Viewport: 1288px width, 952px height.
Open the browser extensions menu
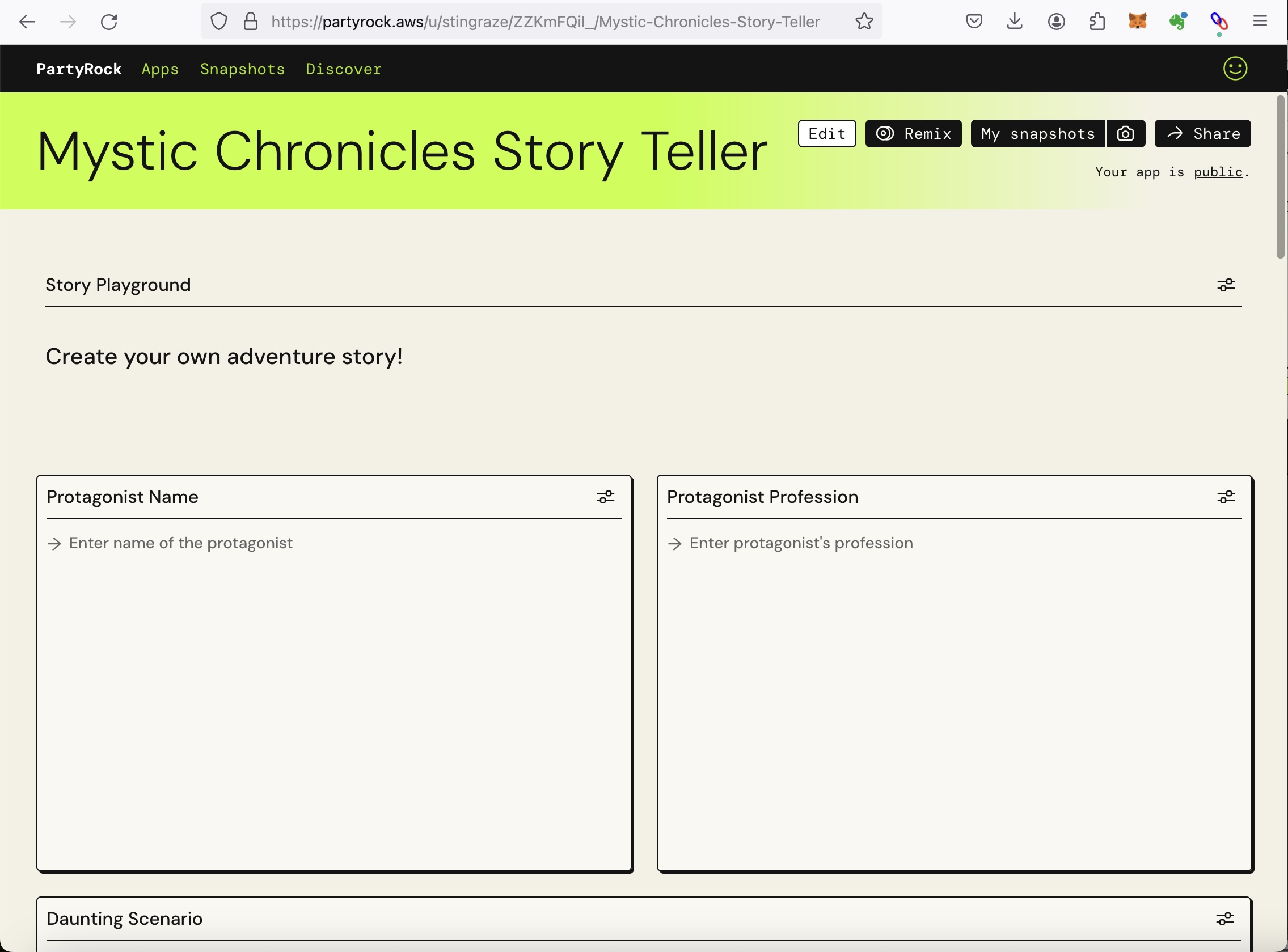[x=1097, y=22]
